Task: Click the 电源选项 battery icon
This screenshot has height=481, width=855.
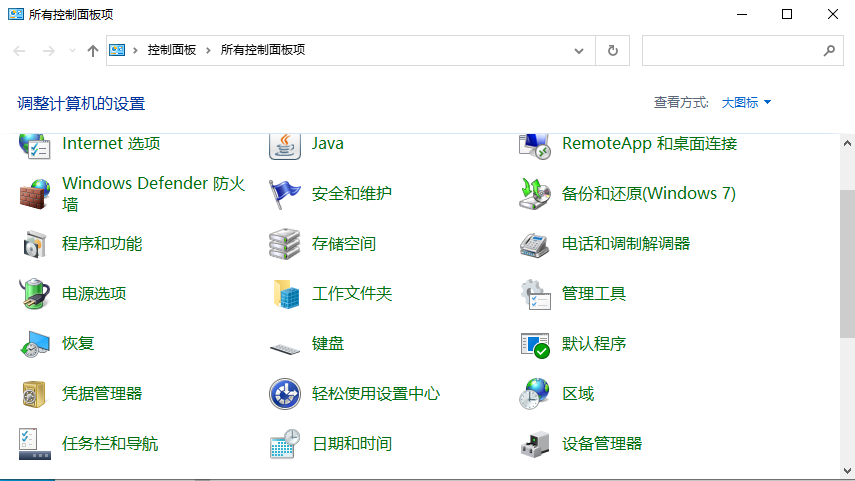Action: click(34, 293)
